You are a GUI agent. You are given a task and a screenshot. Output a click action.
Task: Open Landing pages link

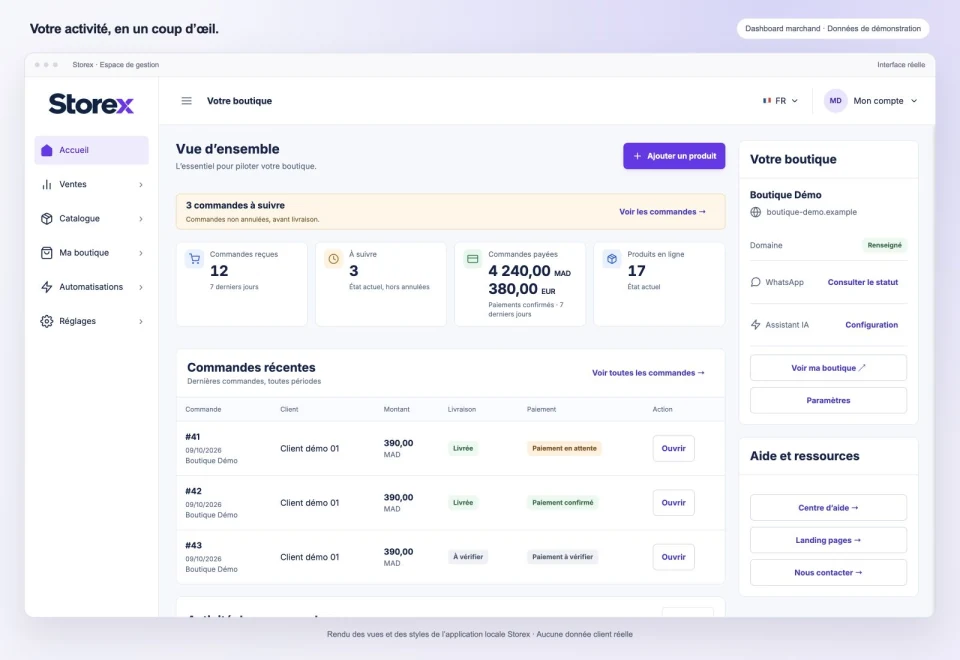pyautogui.click(x=828, y=540)
